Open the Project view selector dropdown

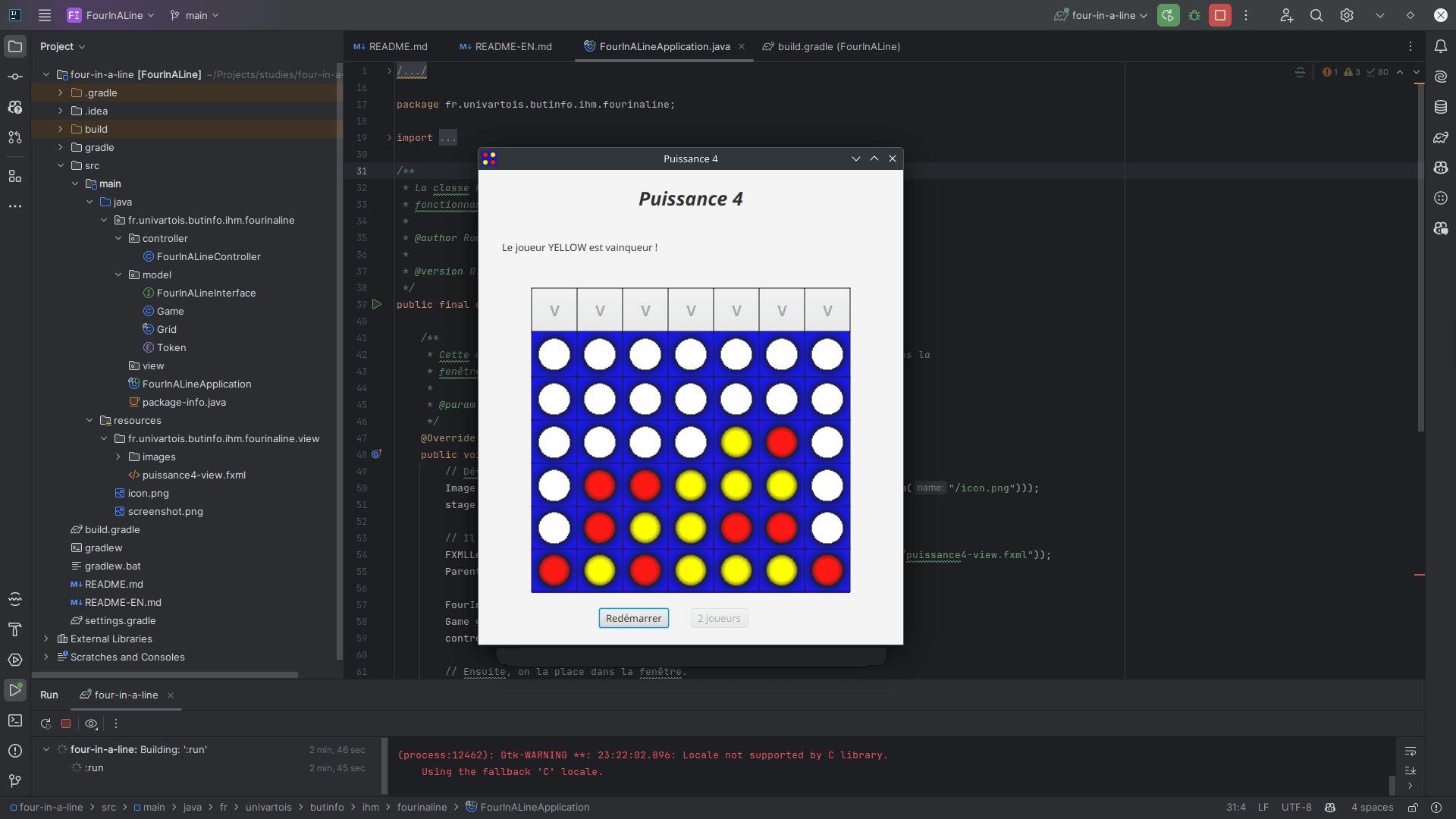(62, 46)
